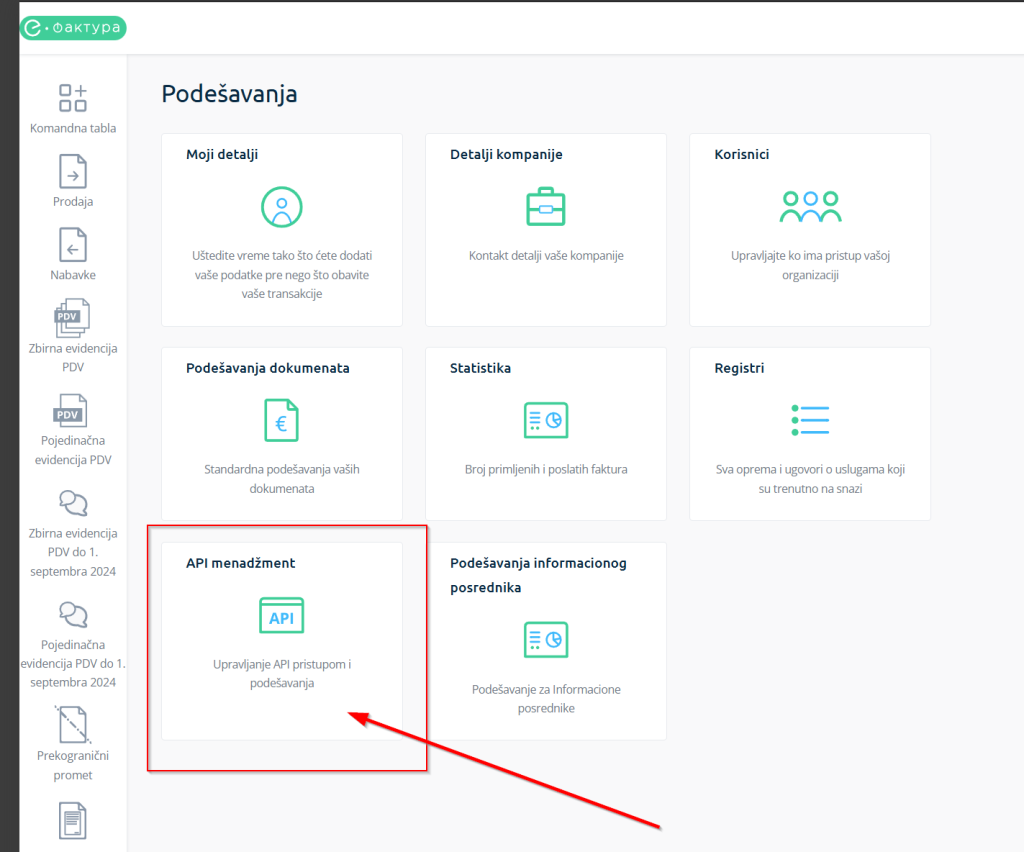
Task: Click the Prekogranični promet sidebar icon
Action: point(72,726)
